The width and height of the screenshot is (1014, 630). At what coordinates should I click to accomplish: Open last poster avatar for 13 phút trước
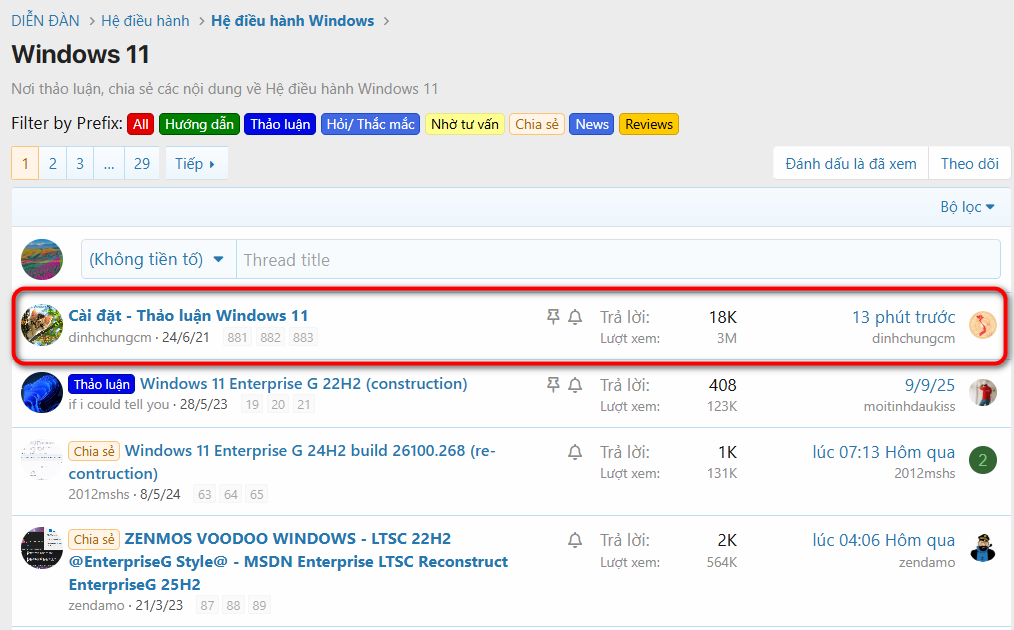(982, 325)
